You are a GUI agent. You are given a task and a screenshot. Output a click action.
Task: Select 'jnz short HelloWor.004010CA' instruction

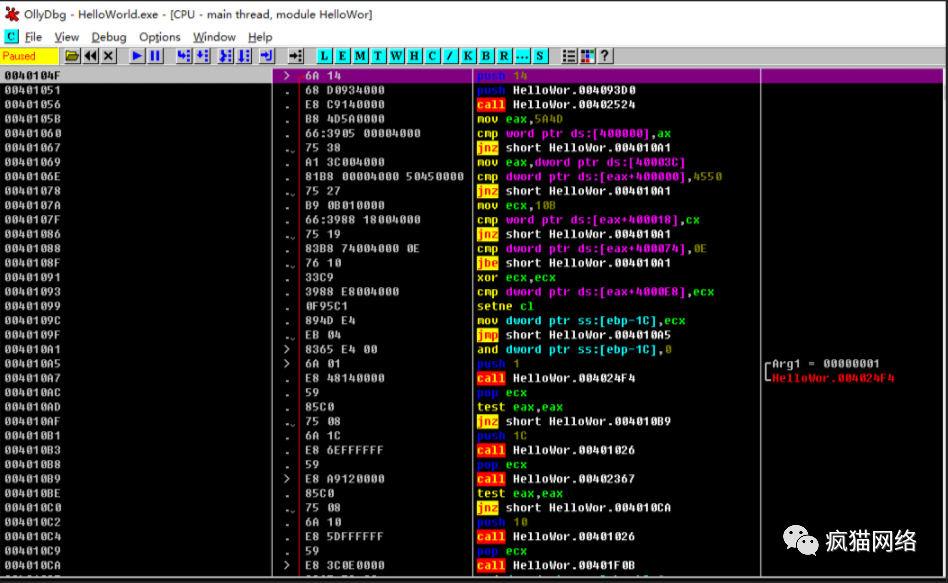(x=574, y=508)
